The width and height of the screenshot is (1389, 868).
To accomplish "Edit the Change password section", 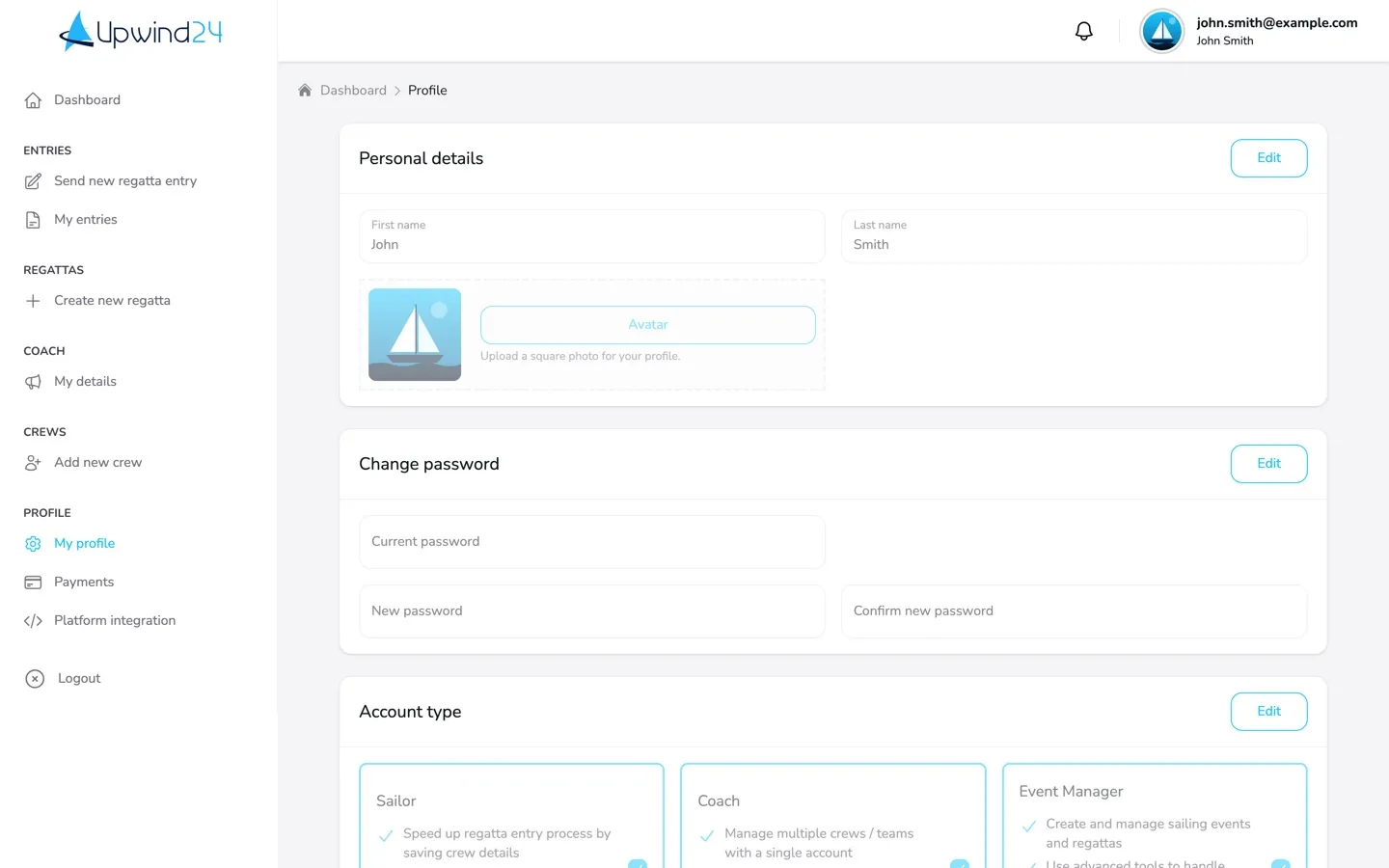I will point(1268,464).
